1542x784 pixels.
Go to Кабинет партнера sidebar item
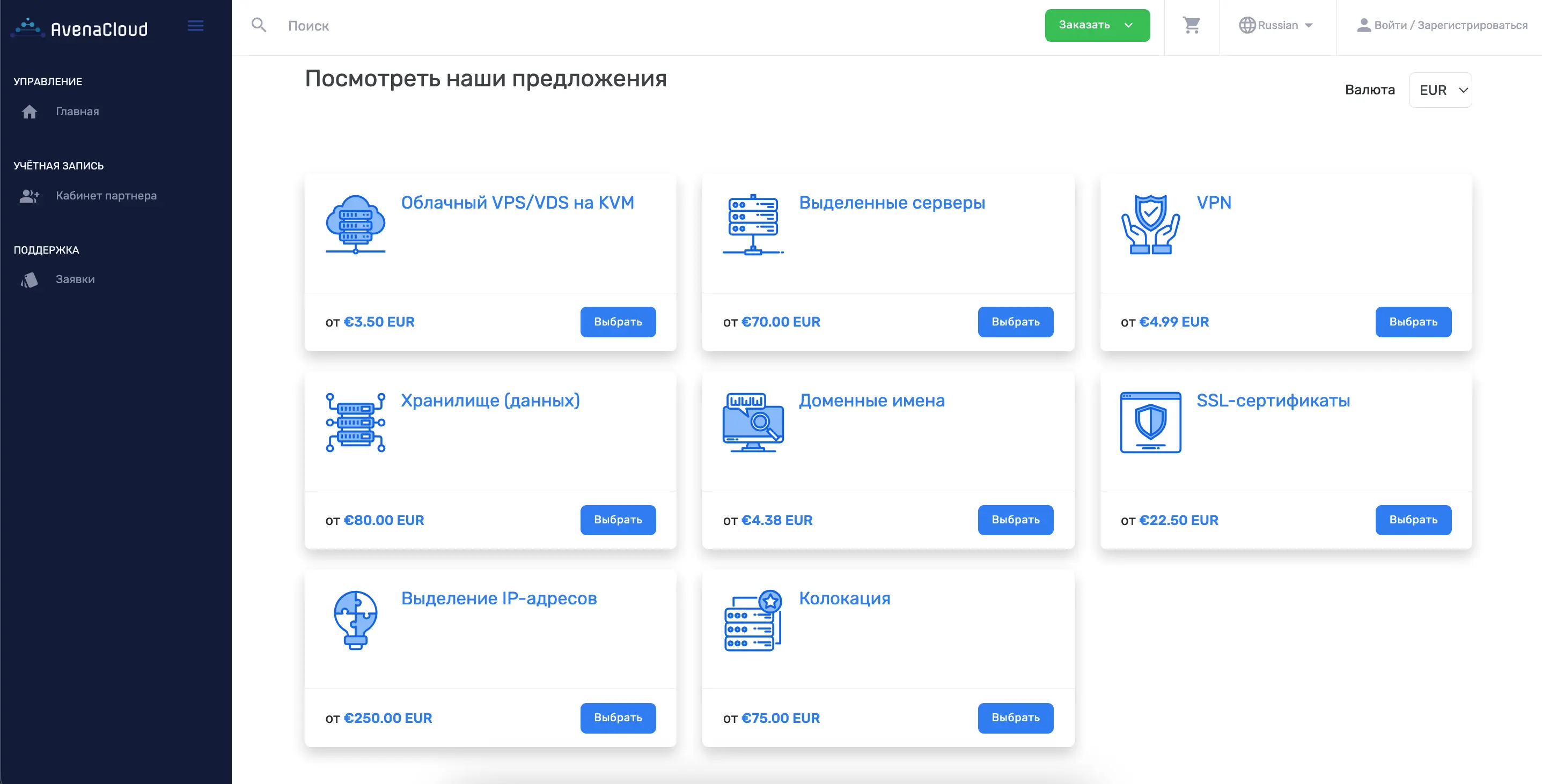(106, 196)
